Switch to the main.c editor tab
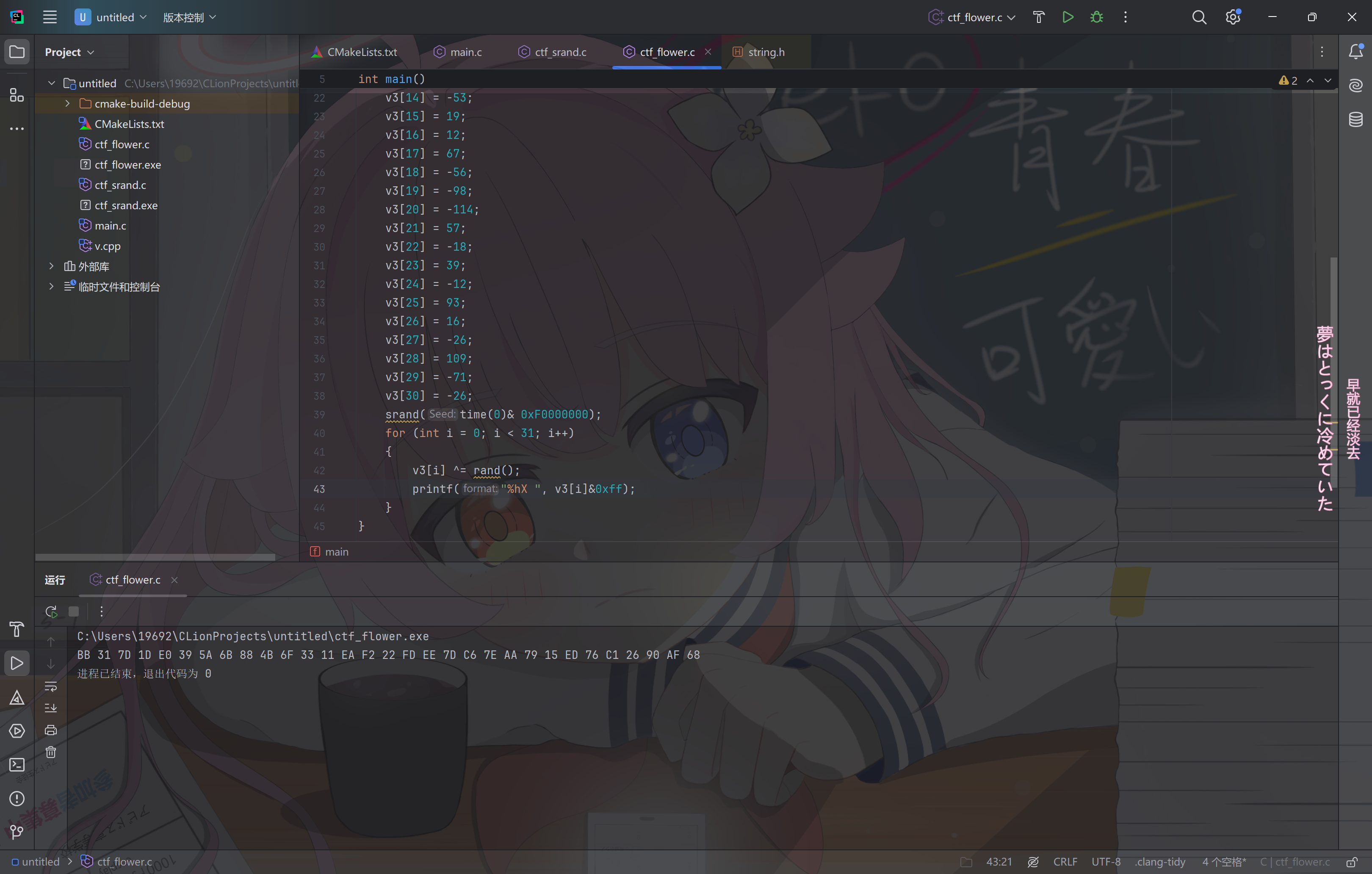The width and height of the screenshot is (1372, 874). (458, 52)
